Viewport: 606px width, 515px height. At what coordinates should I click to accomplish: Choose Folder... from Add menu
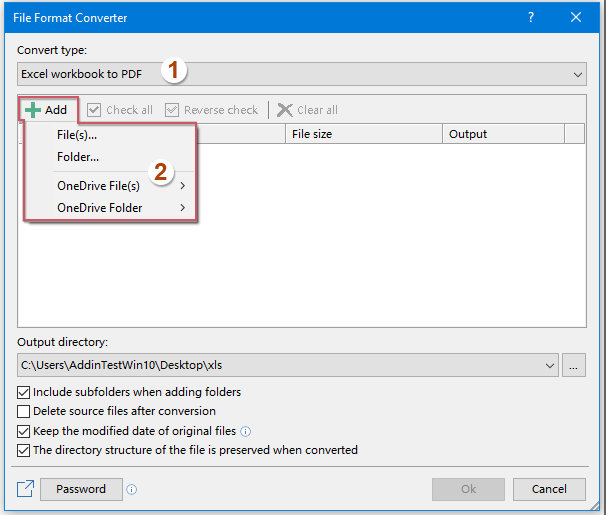(x=78, y=157)
